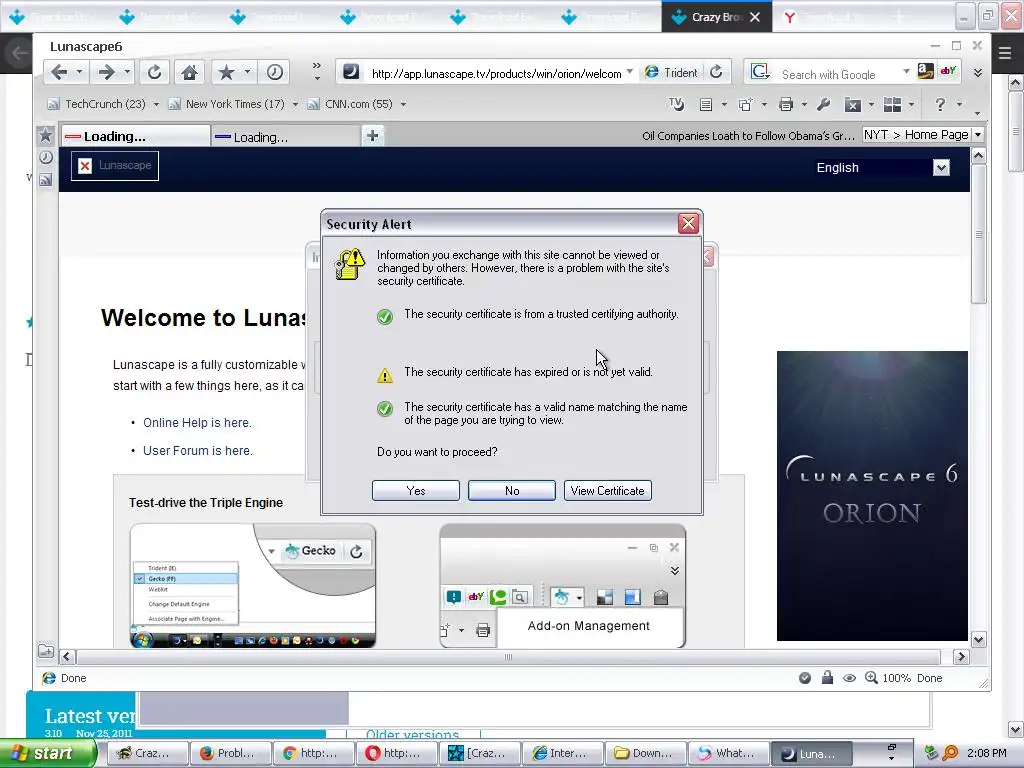The image size is (1024, 768).
Task: Switch to the Luna... taskbar button
Action: (x=812, y=754)
